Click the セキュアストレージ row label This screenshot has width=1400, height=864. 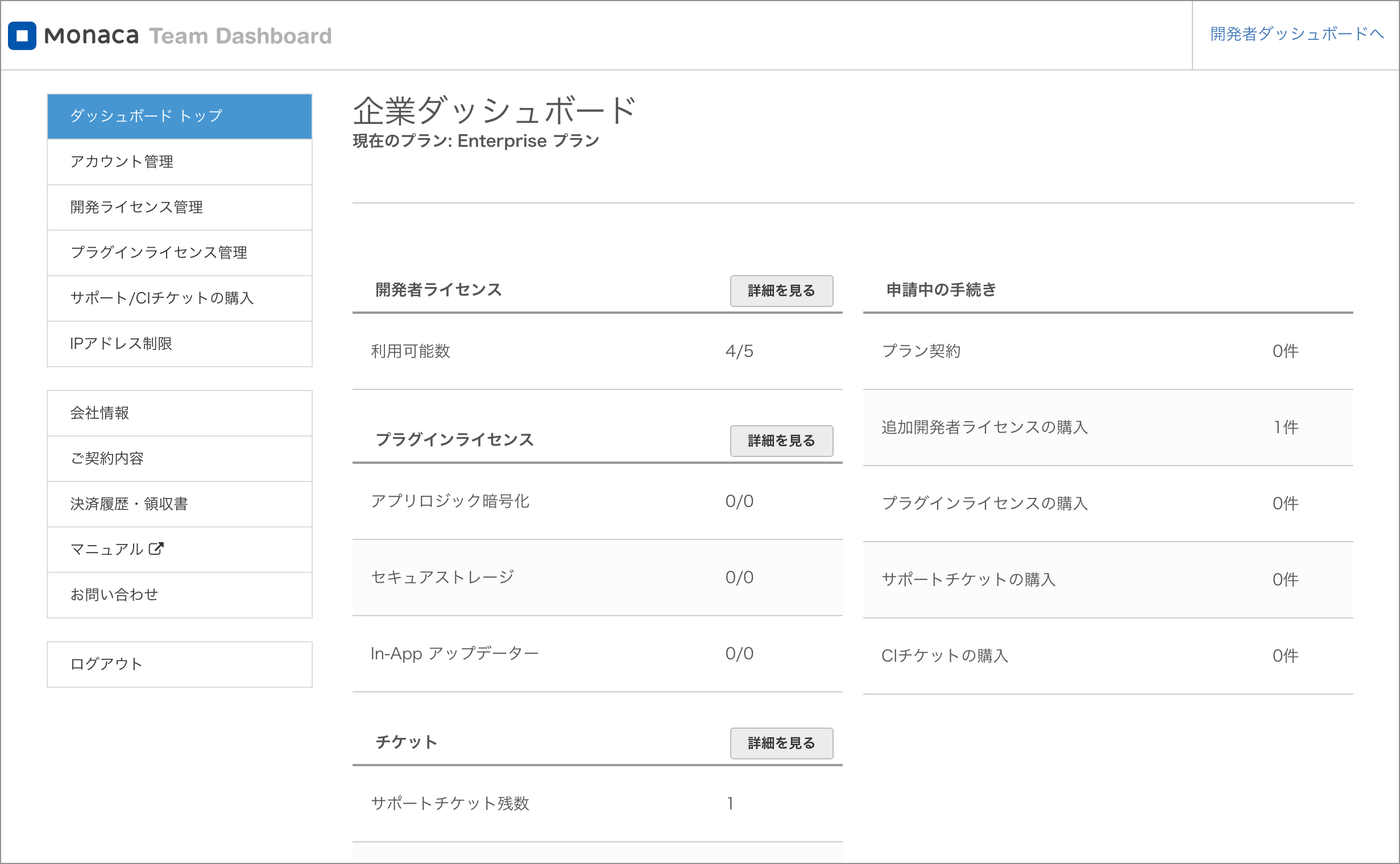click(x=442, y=577)
